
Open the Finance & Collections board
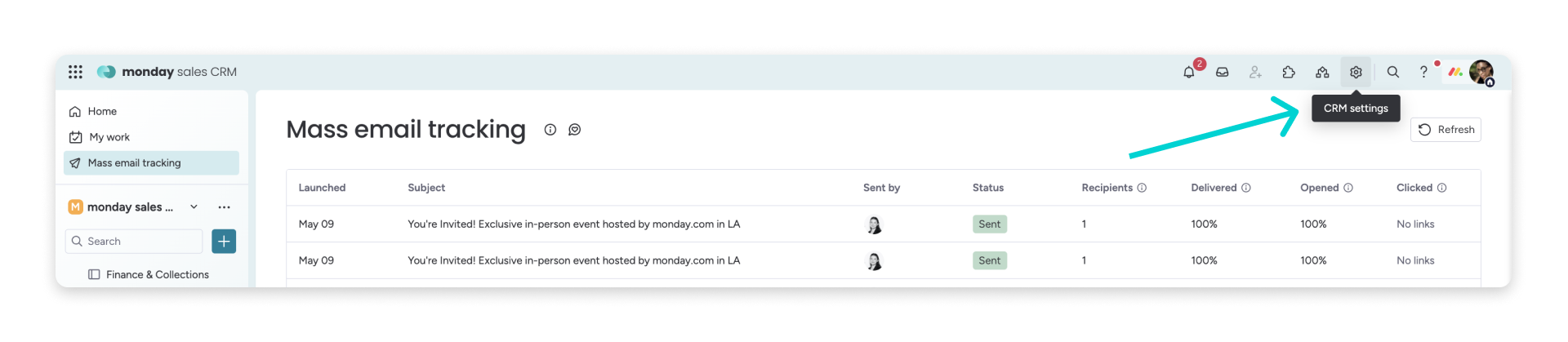[x=158, y=275]
